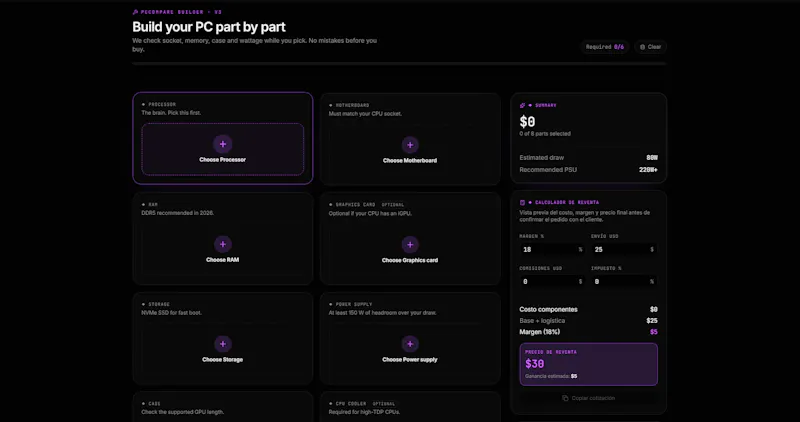Click the plus icon for Choose RAM

(x=222, y=244)
